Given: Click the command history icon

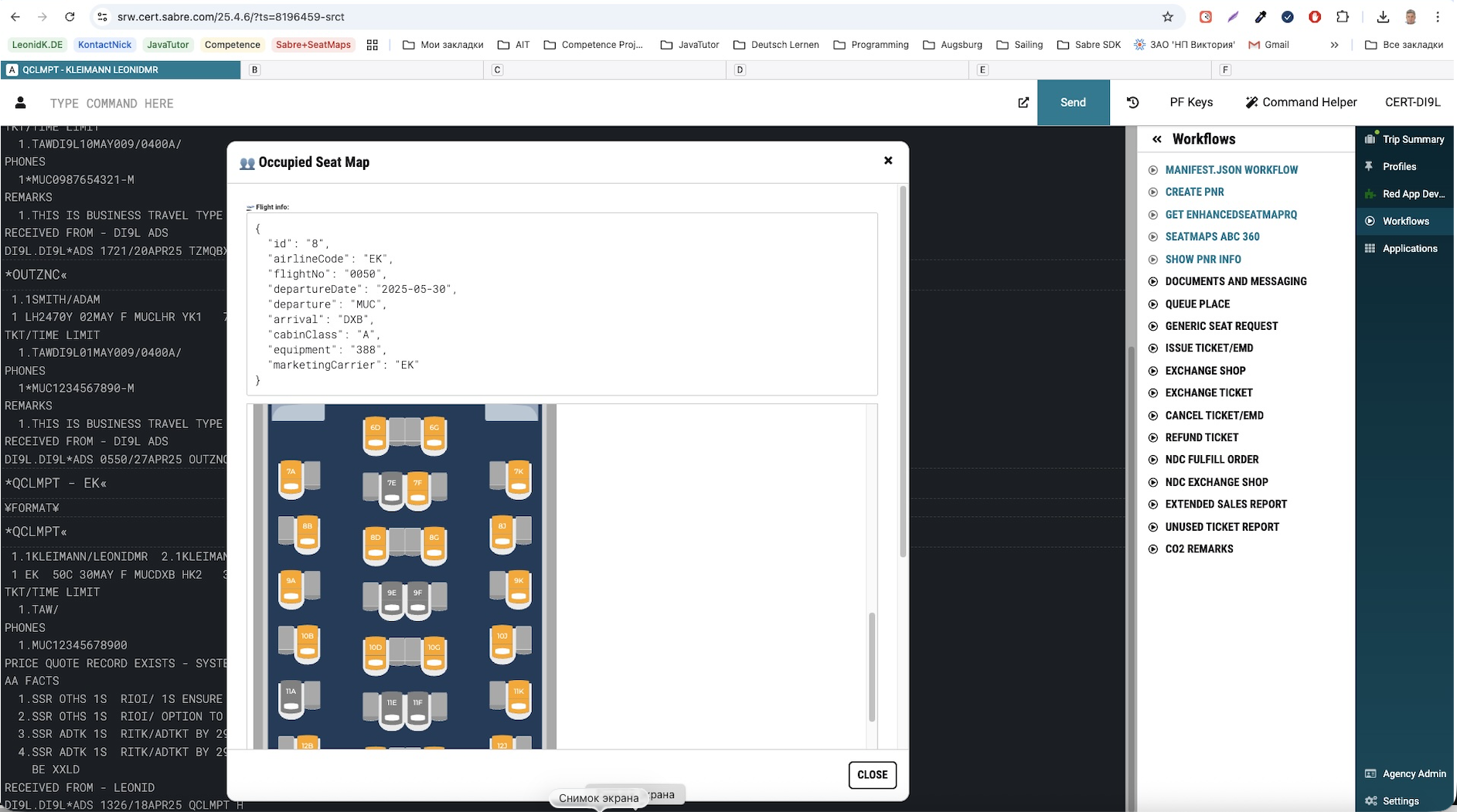Looking at the screenshot, I should [1132, 102].
